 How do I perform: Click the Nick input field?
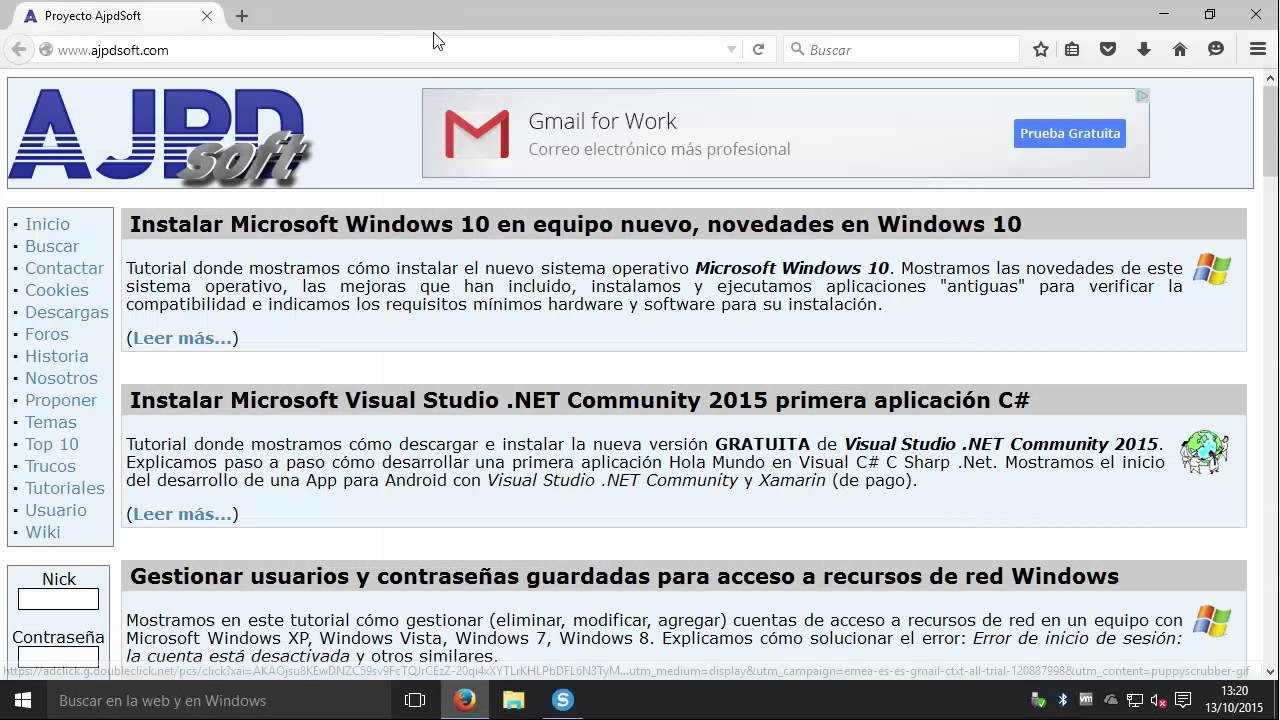coord(58,599)
